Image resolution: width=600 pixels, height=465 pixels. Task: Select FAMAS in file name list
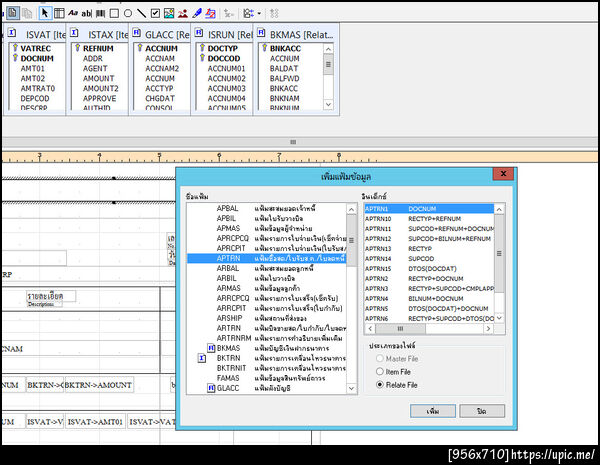click(x=266, y=378)
